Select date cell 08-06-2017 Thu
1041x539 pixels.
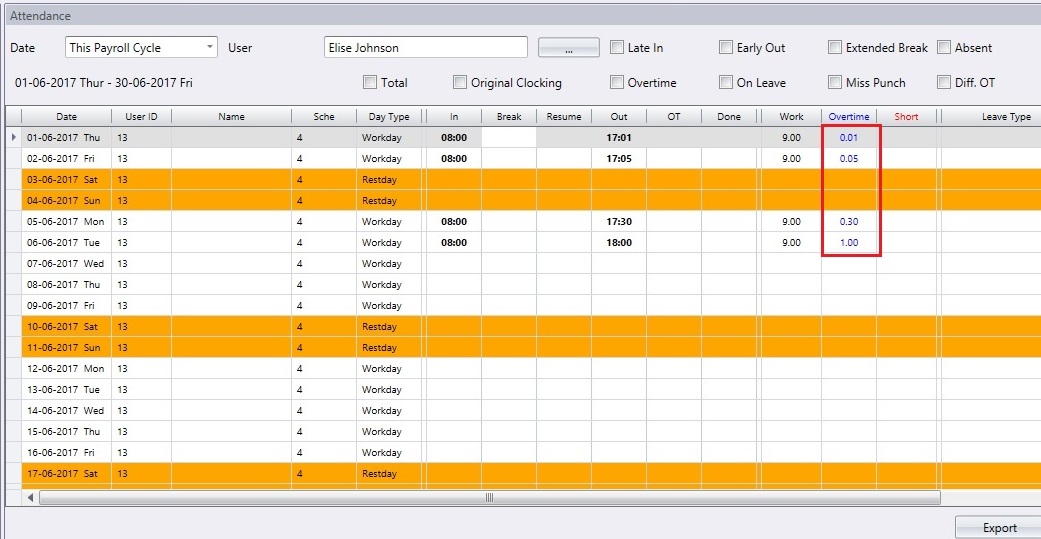(x=66, y=285)
